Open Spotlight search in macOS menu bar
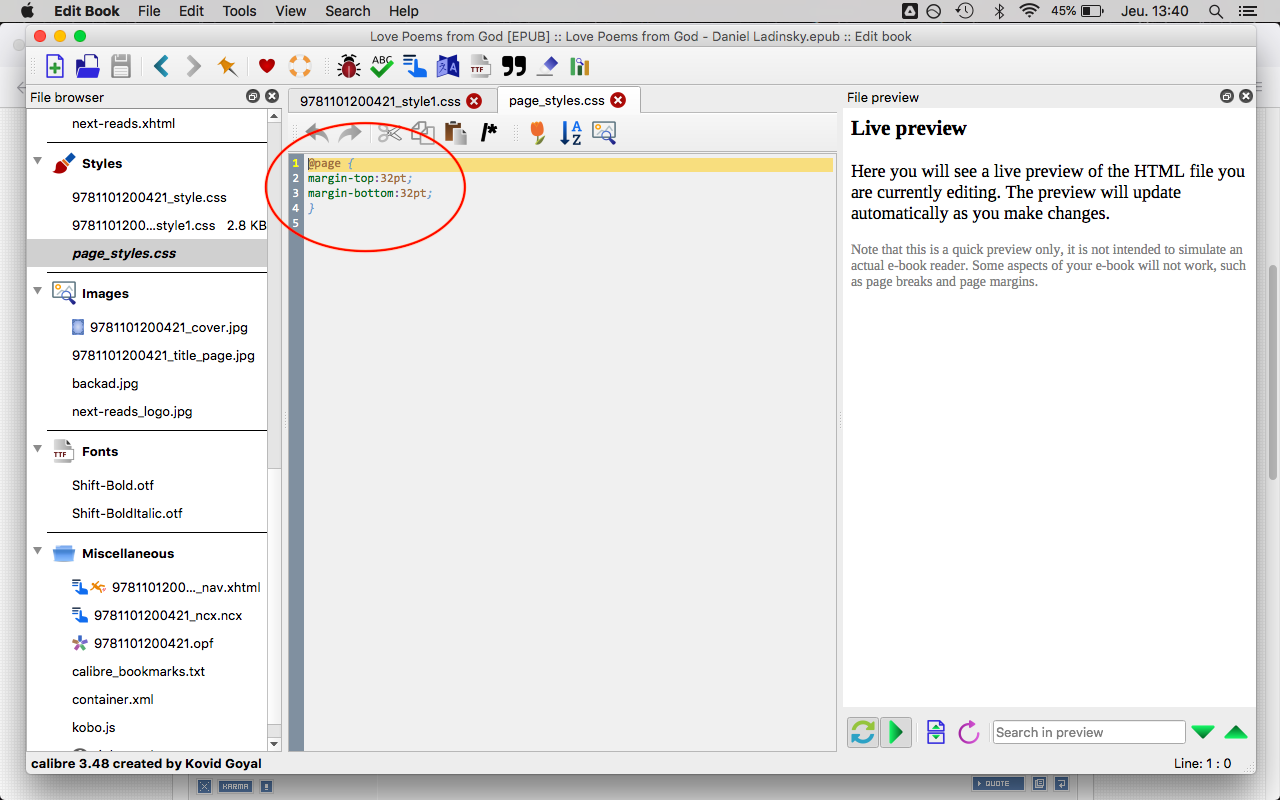 tap(1216, 11)
